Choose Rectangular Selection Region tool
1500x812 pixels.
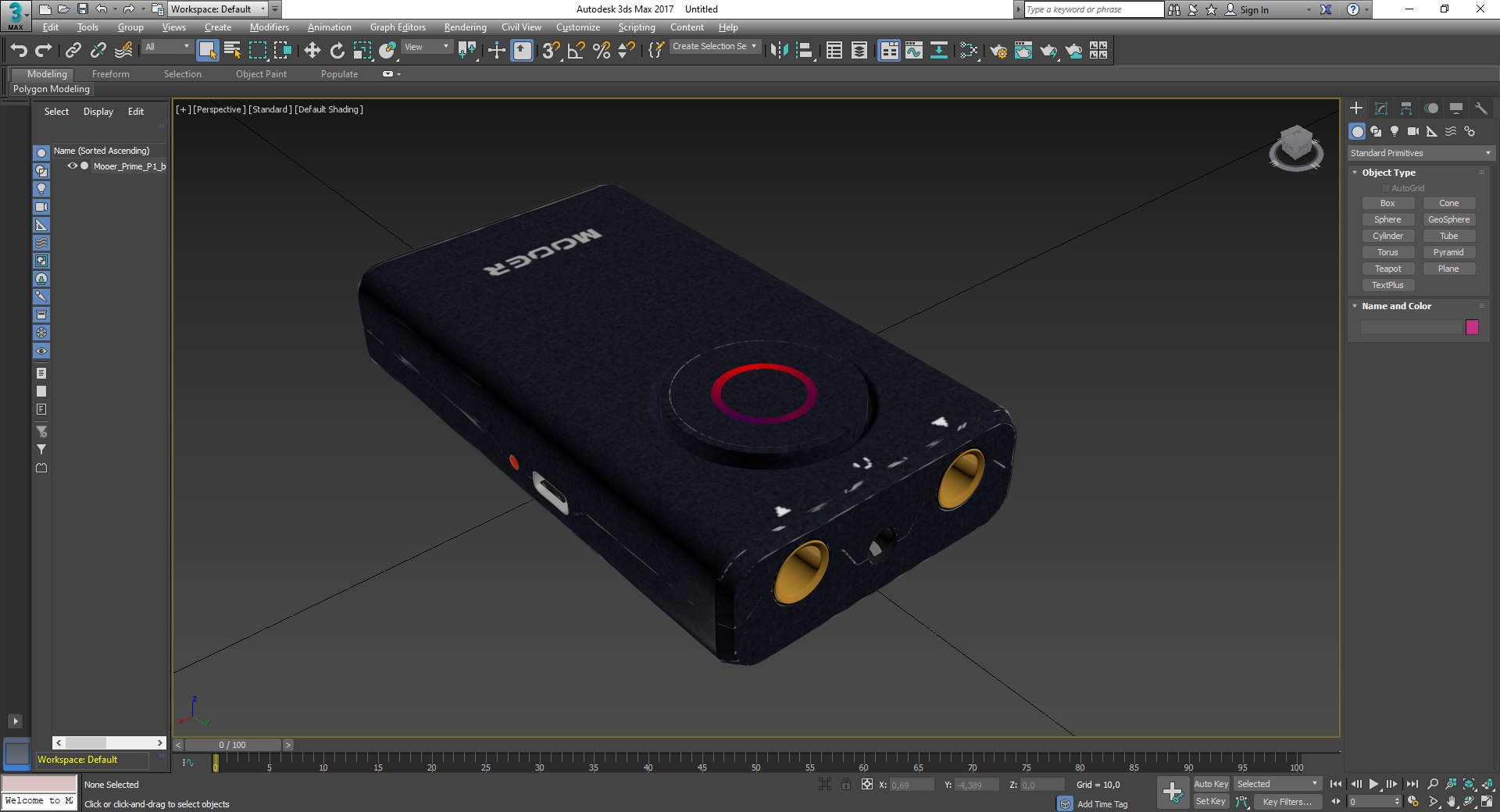[x=257, y=51]
